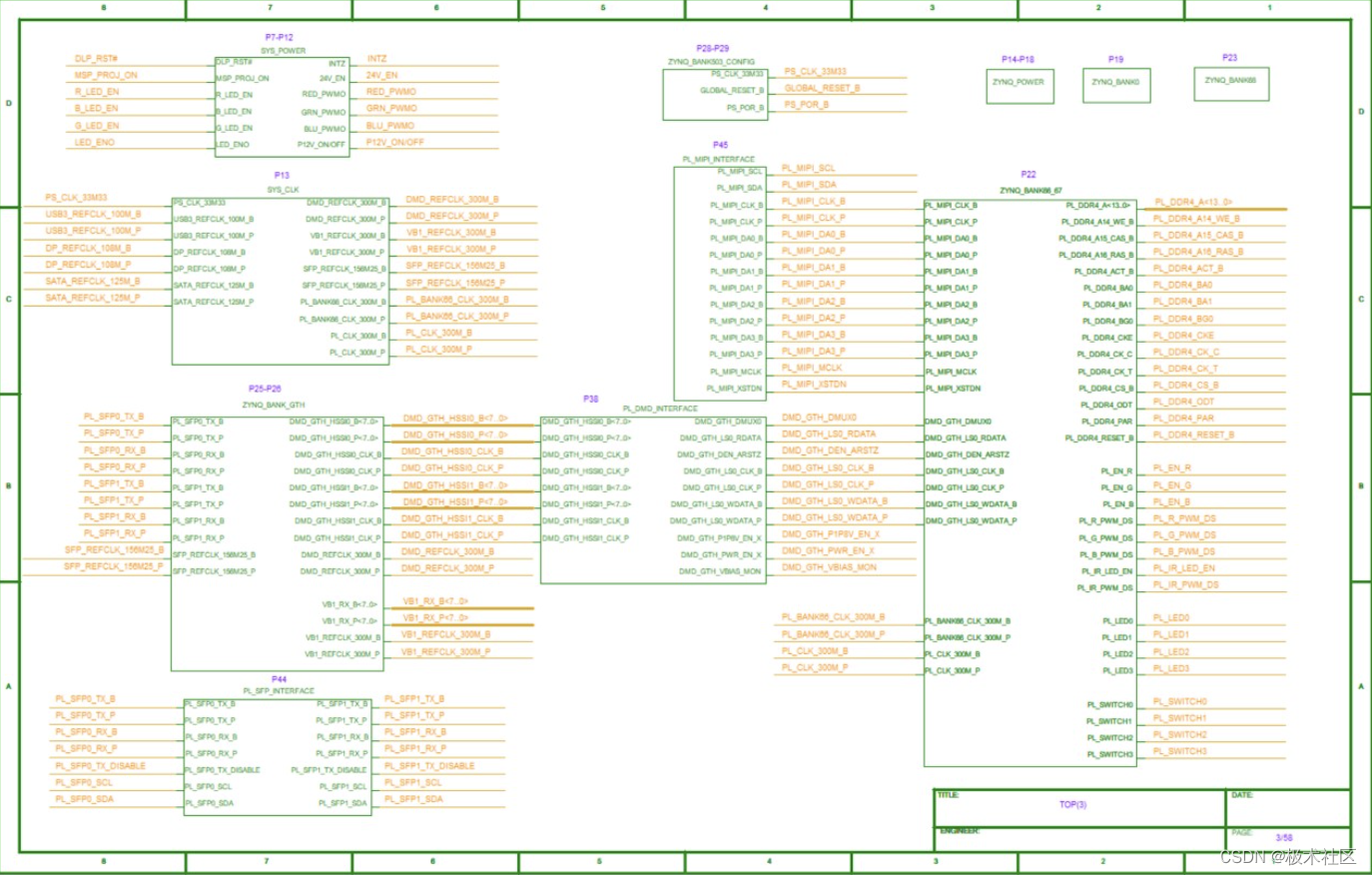Image resolution: width=1372 pixels, height=875 pixels.
Task: Click the green PL_DDR4_ODT pin name
Action: tap(1106, 406)
